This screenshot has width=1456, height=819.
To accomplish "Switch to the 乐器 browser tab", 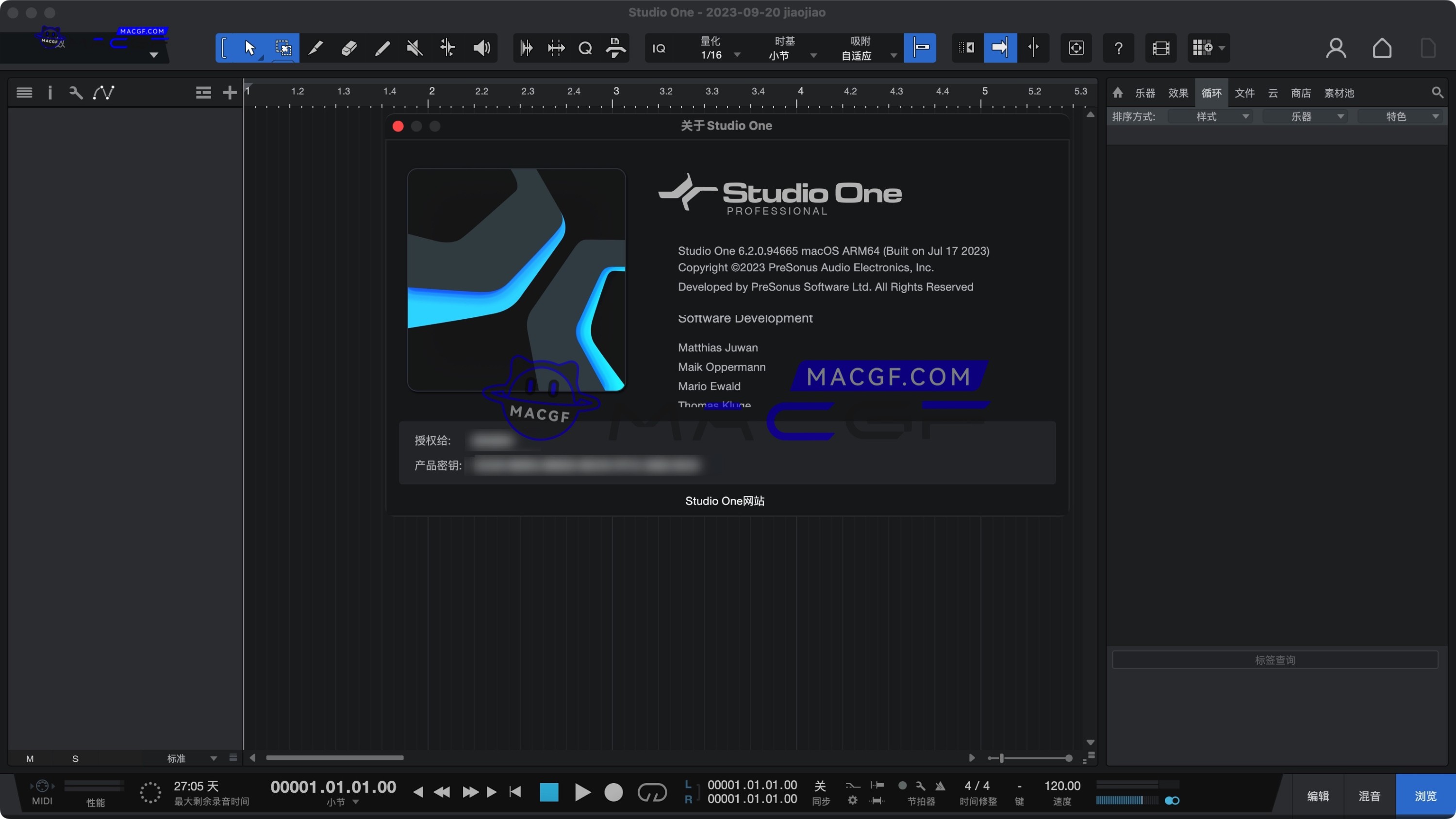I will pos(1145,93).
